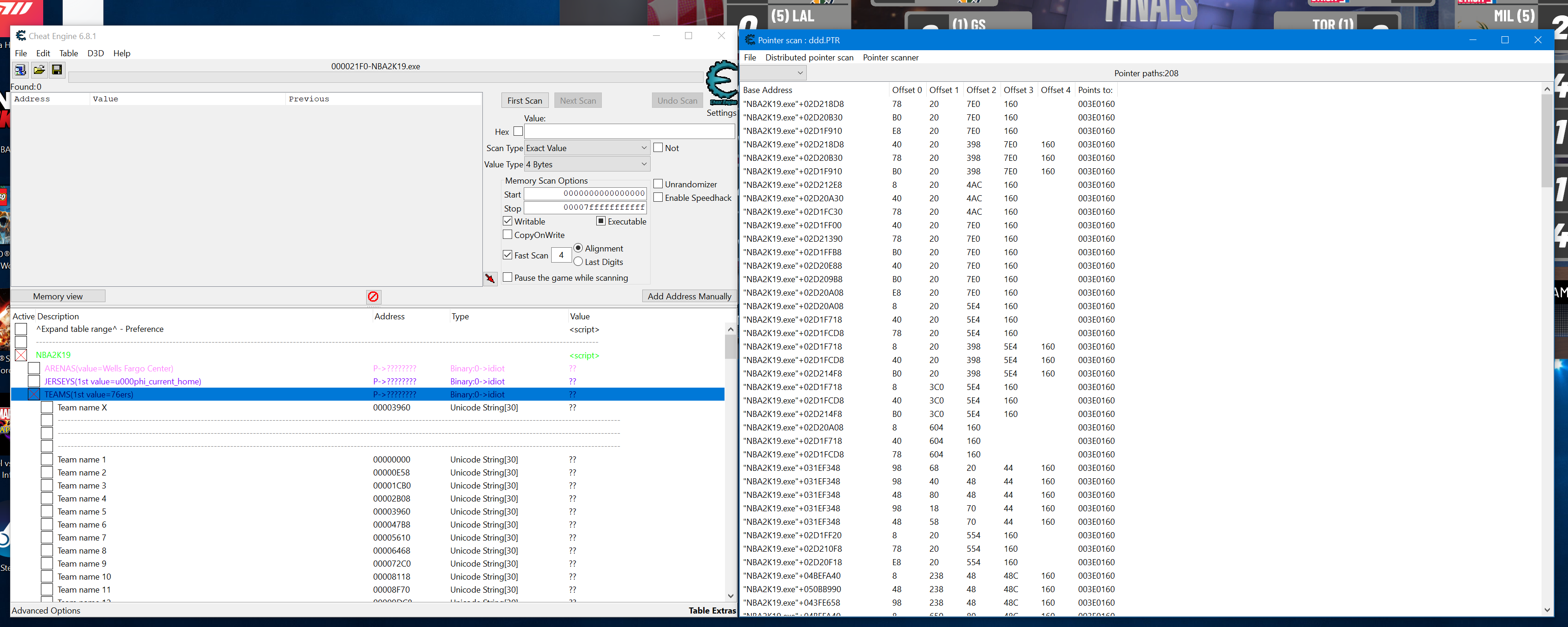
Task: Open Table Extras
Action: click(x=712, y=611)
